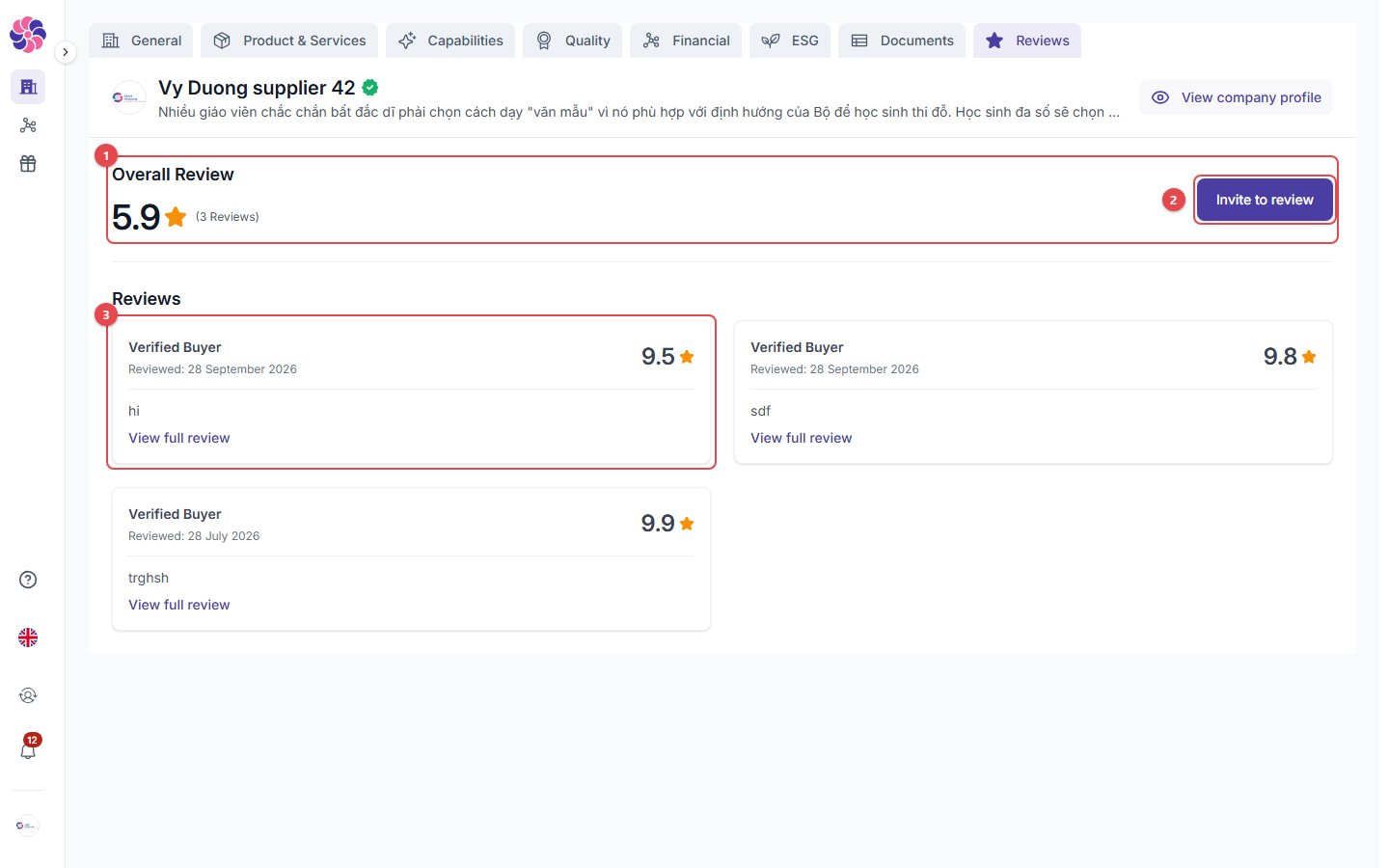Click the 'trghsh' review comment text
The height and width of the screenshot is (868, 1389).
[x=149, y=578]
